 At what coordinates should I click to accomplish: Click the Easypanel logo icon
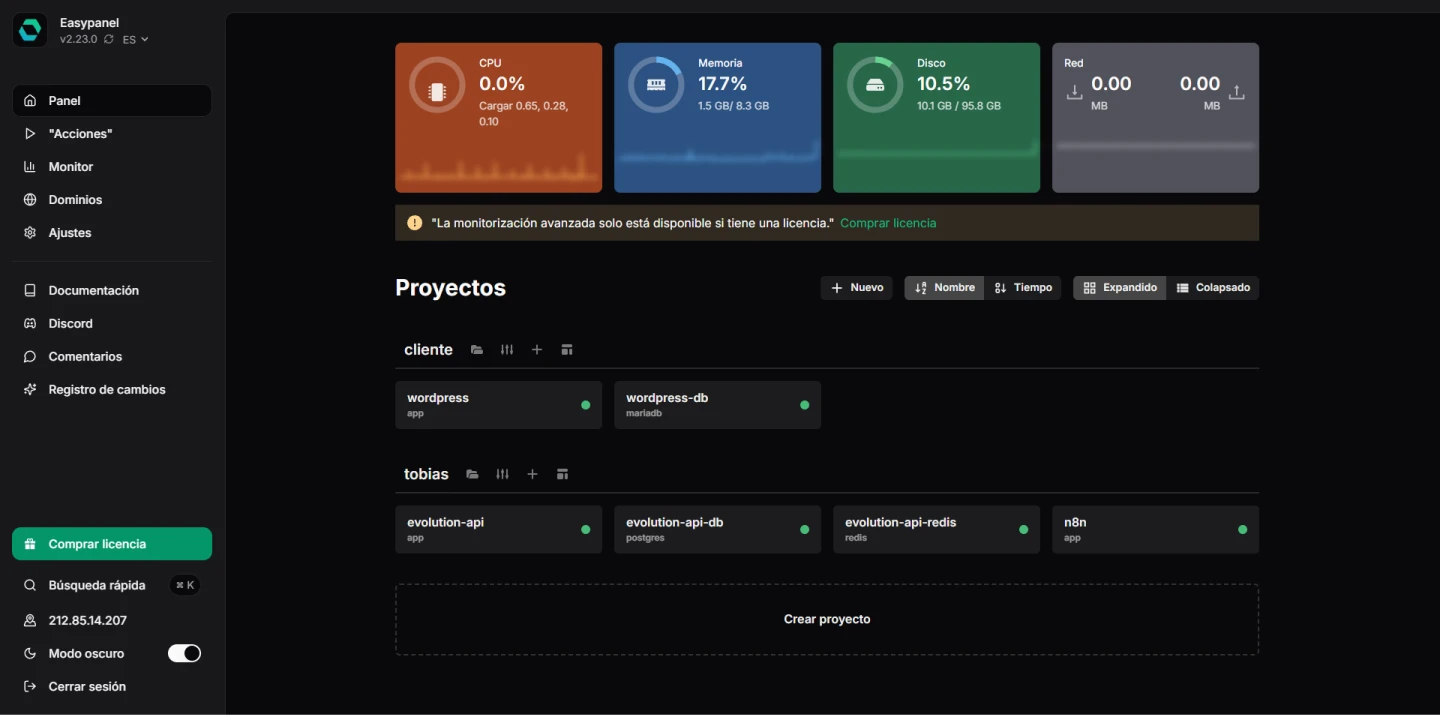tap(30, 30)
